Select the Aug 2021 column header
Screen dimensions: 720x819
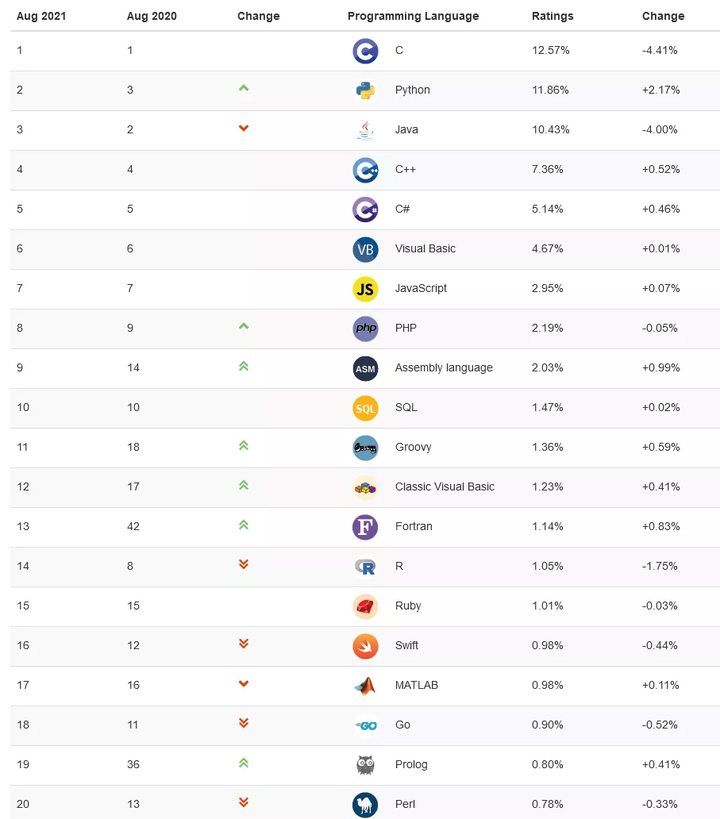(x=41, y=16)
